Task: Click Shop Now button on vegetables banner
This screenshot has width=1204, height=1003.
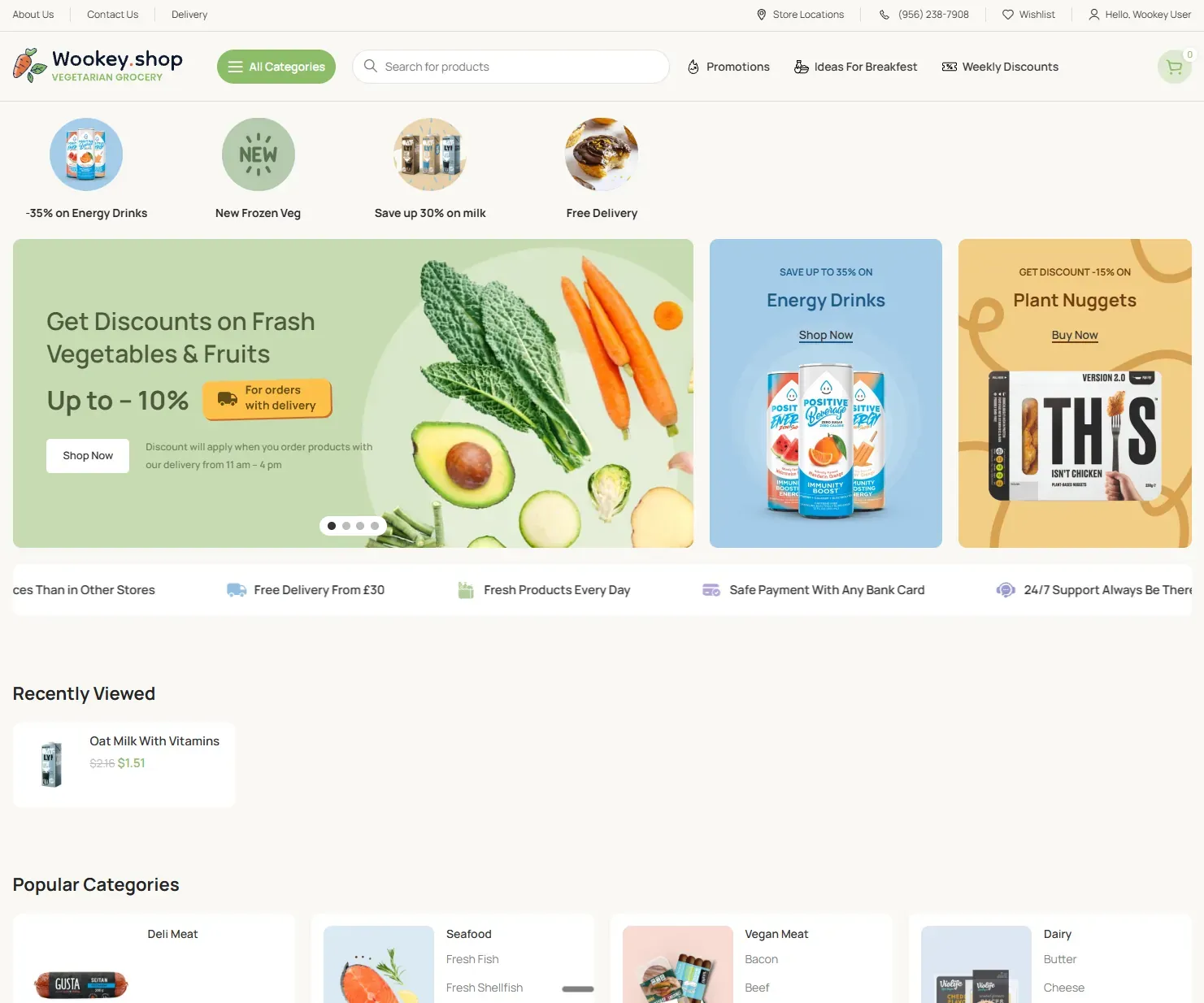Action: pos(88,456)
